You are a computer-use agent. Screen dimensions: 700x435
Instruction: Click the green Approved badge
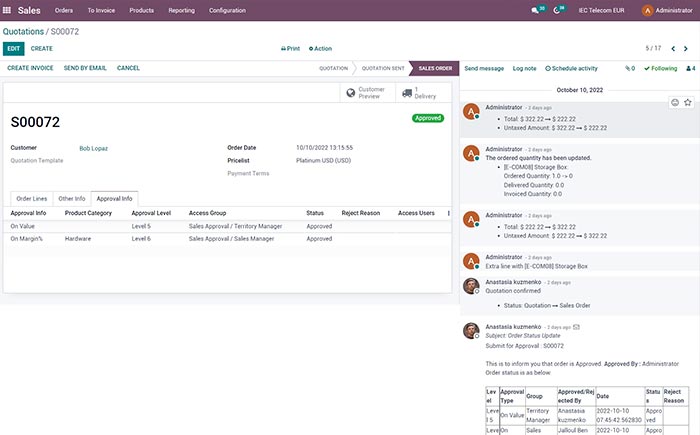coord(428,118)
